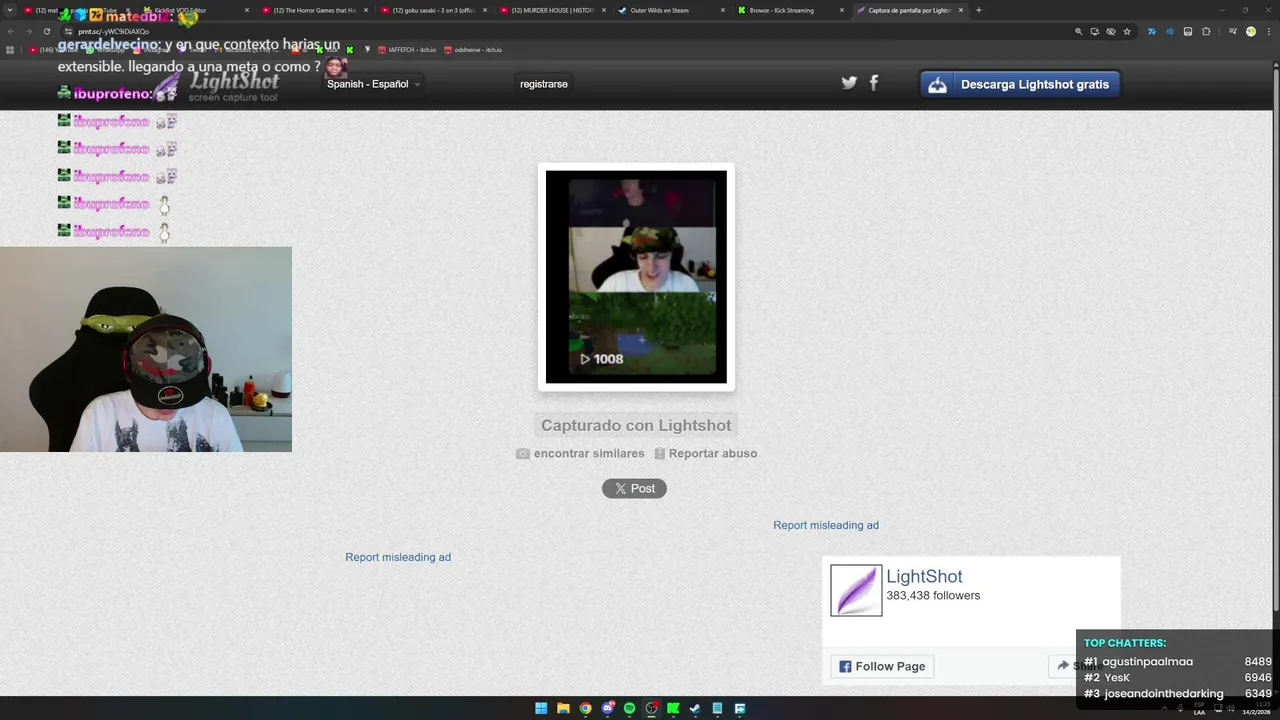Click the install app icon in address bar
Image resolution: width=1280 pixels, height=720 pixels.
[1094, 31]
